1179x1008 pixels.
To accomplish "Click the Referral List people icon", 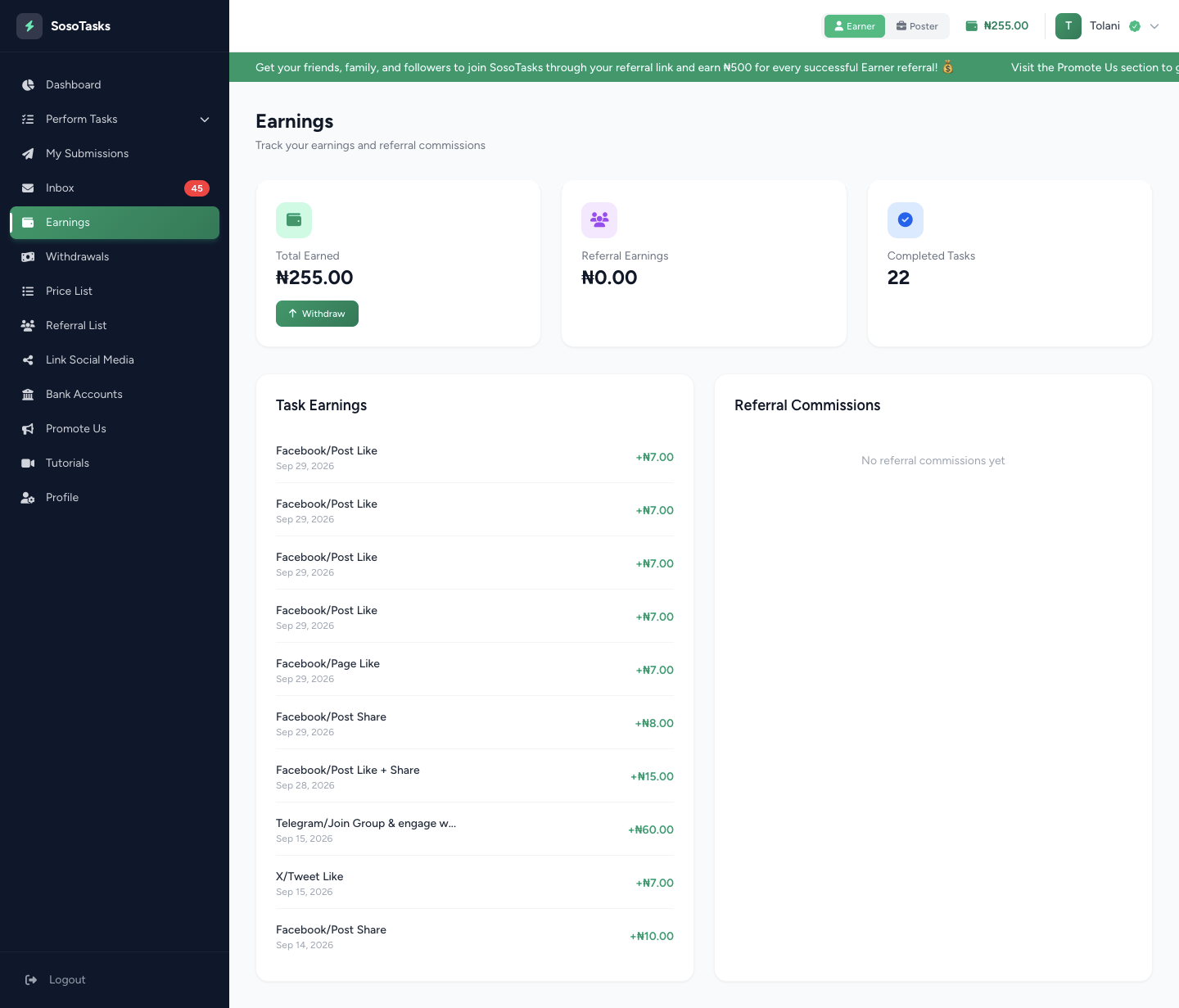I will (x=28, y=326).
